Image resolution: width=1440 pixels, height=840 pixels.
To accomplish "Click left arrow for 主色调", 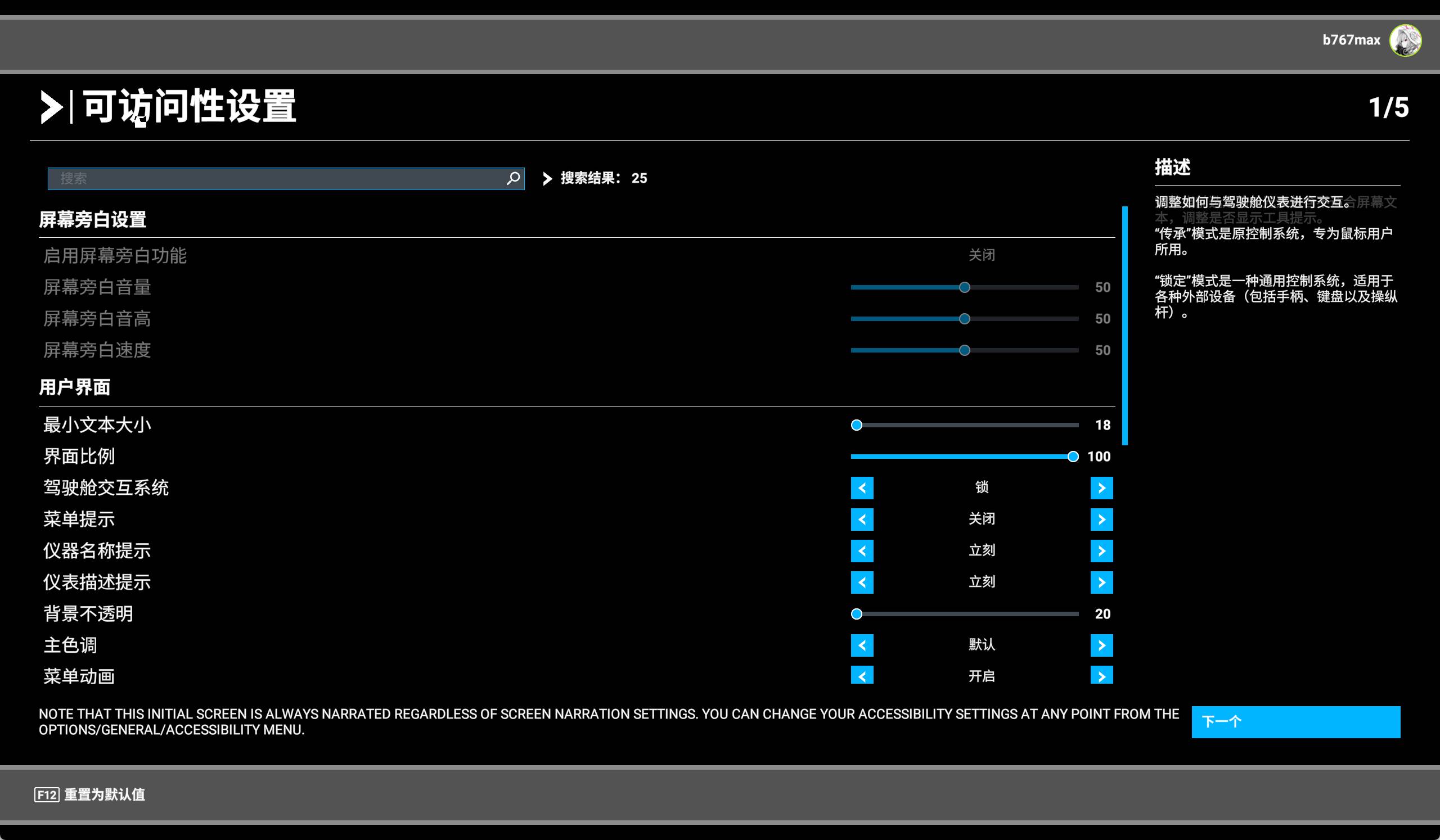I will tap(862, 645).
